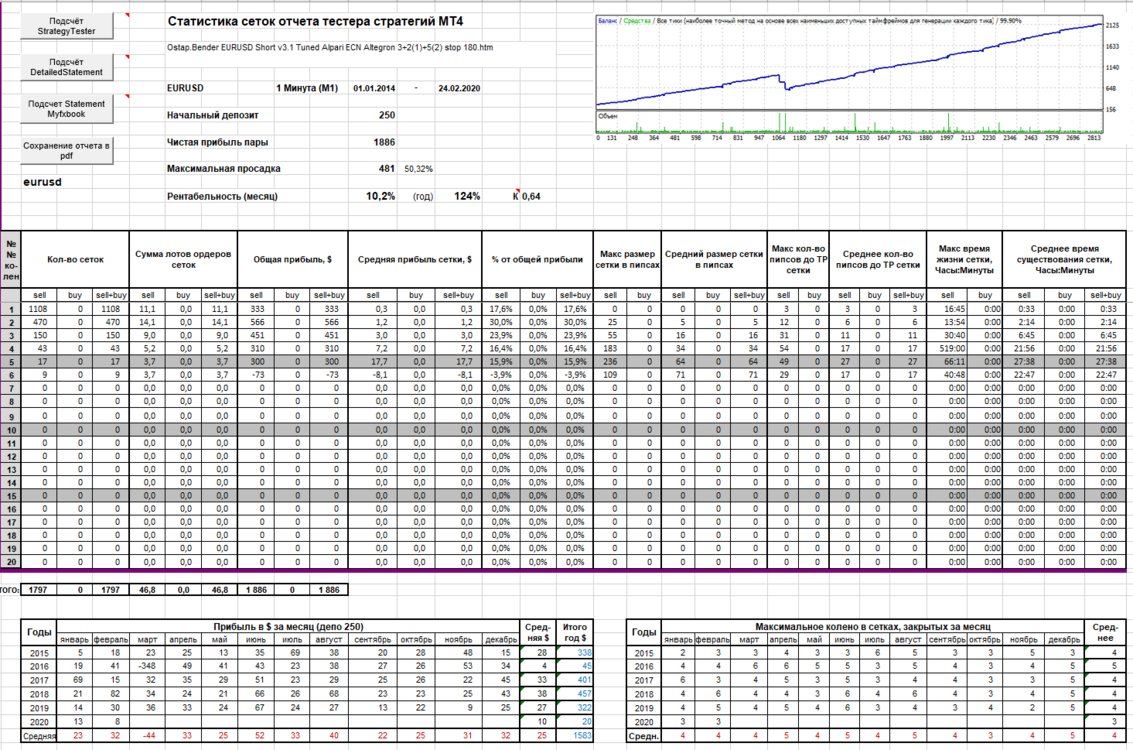Select the Прибыль в $ за месяц (депо 250) header
This screenshot has width=1133, height=750.
click(288, 626)
